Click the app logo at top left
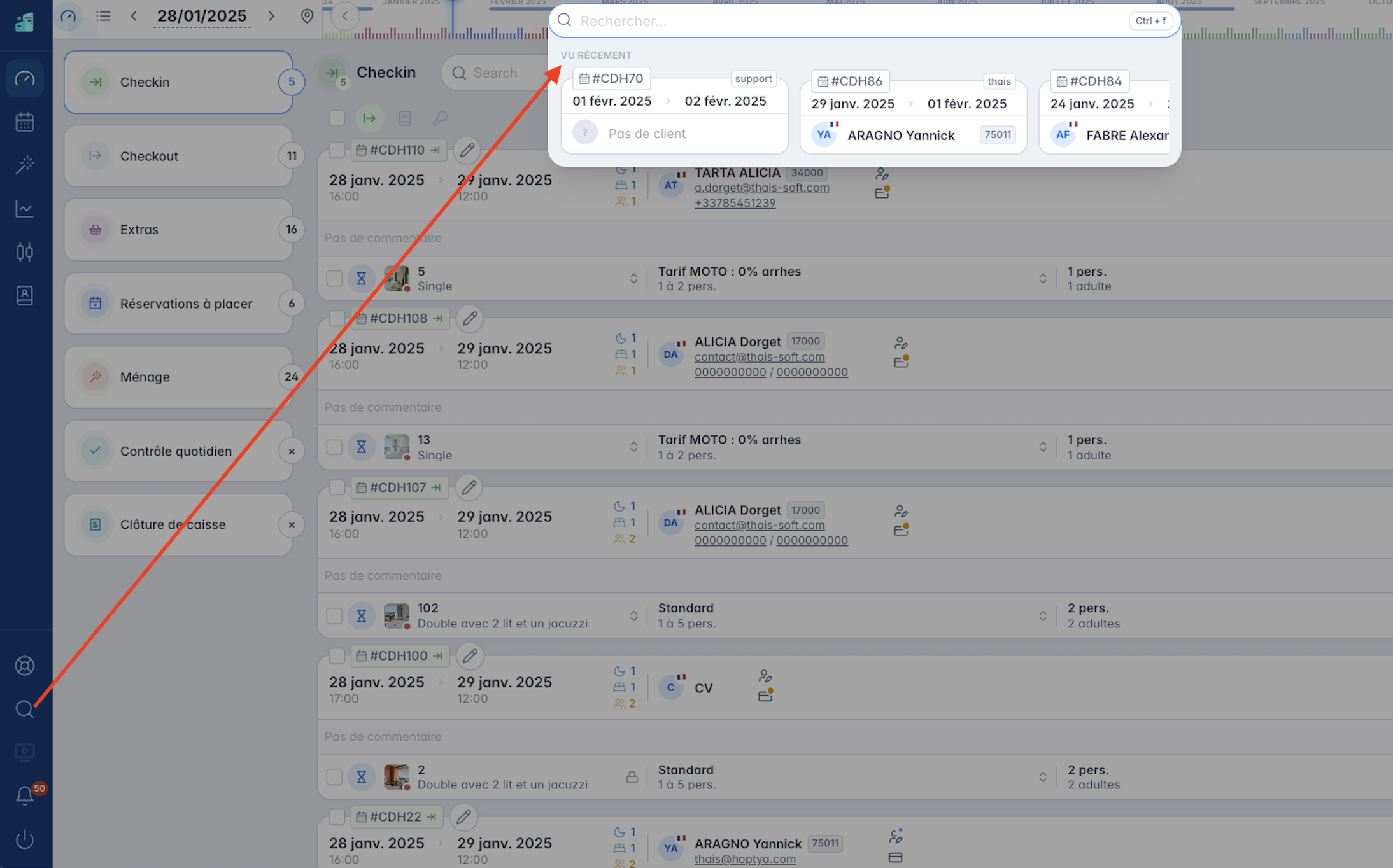 [24, 22]
